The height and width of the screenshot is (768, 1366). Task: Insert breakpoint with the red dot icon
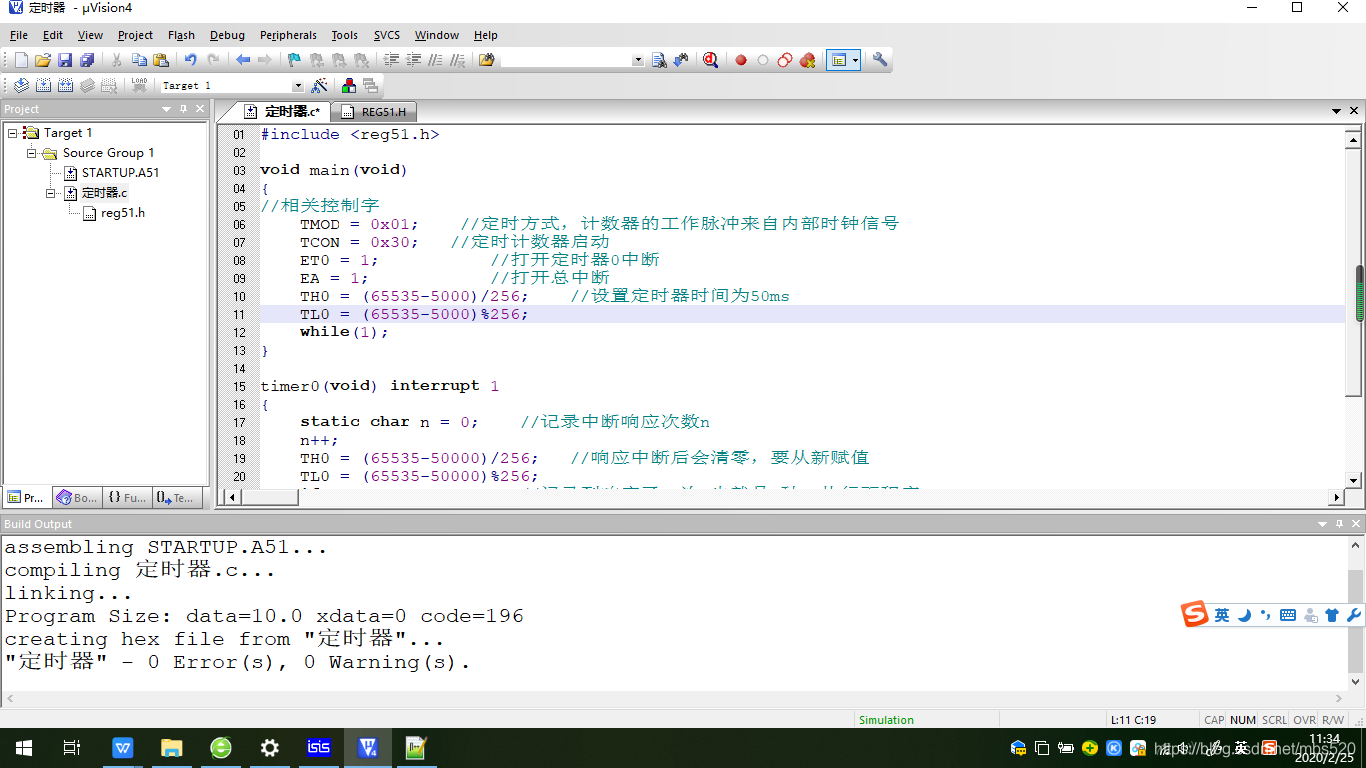[x=741, y=60]
